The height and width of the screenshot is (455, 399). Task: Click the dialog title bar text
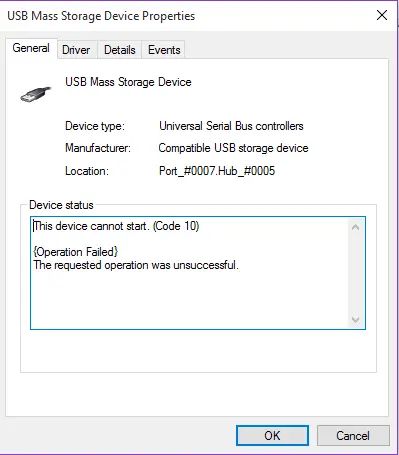[101, 16]
